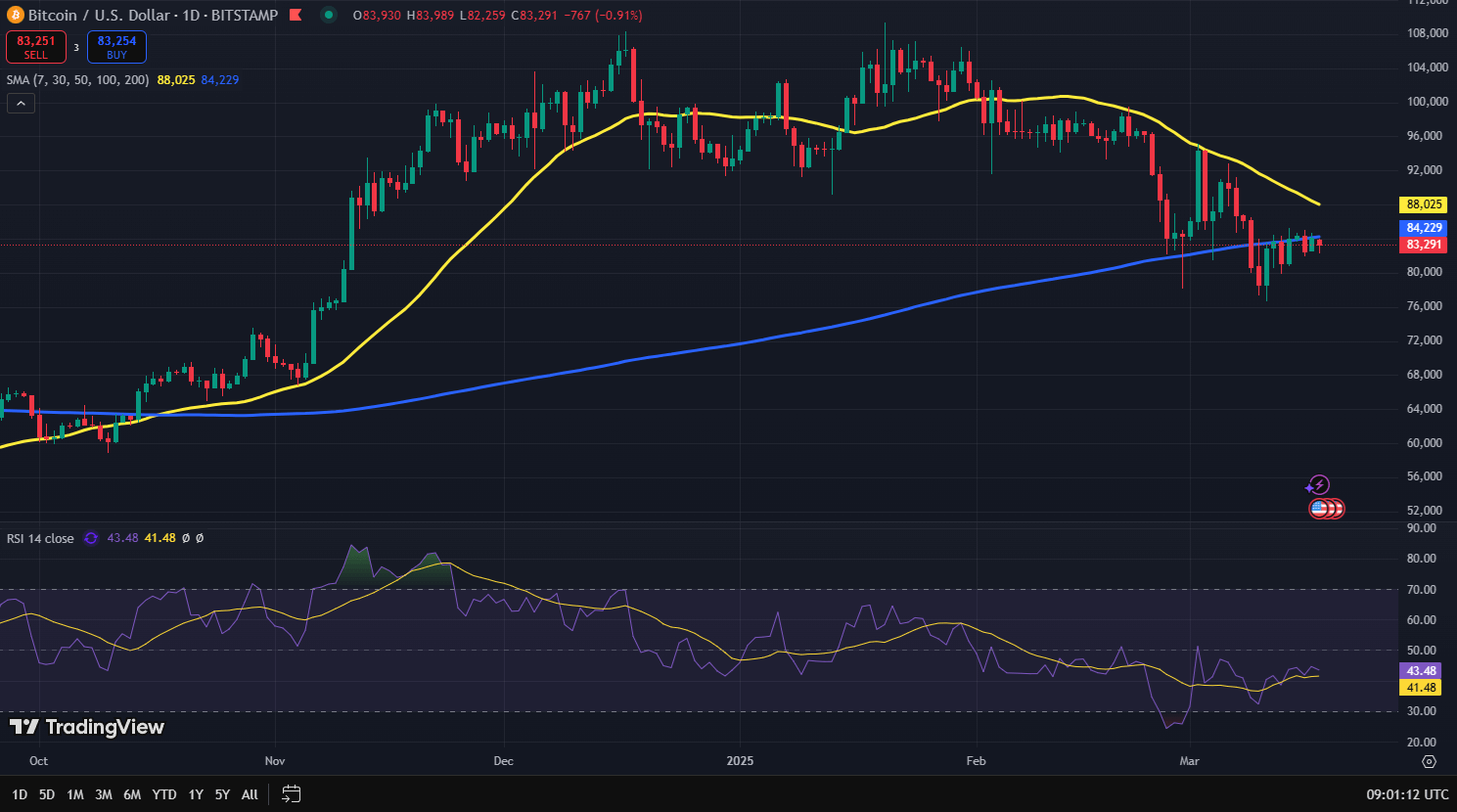Click the US flag economic events icon
This screenshot has width=1457, height=812.
[x=1326, y=509]
